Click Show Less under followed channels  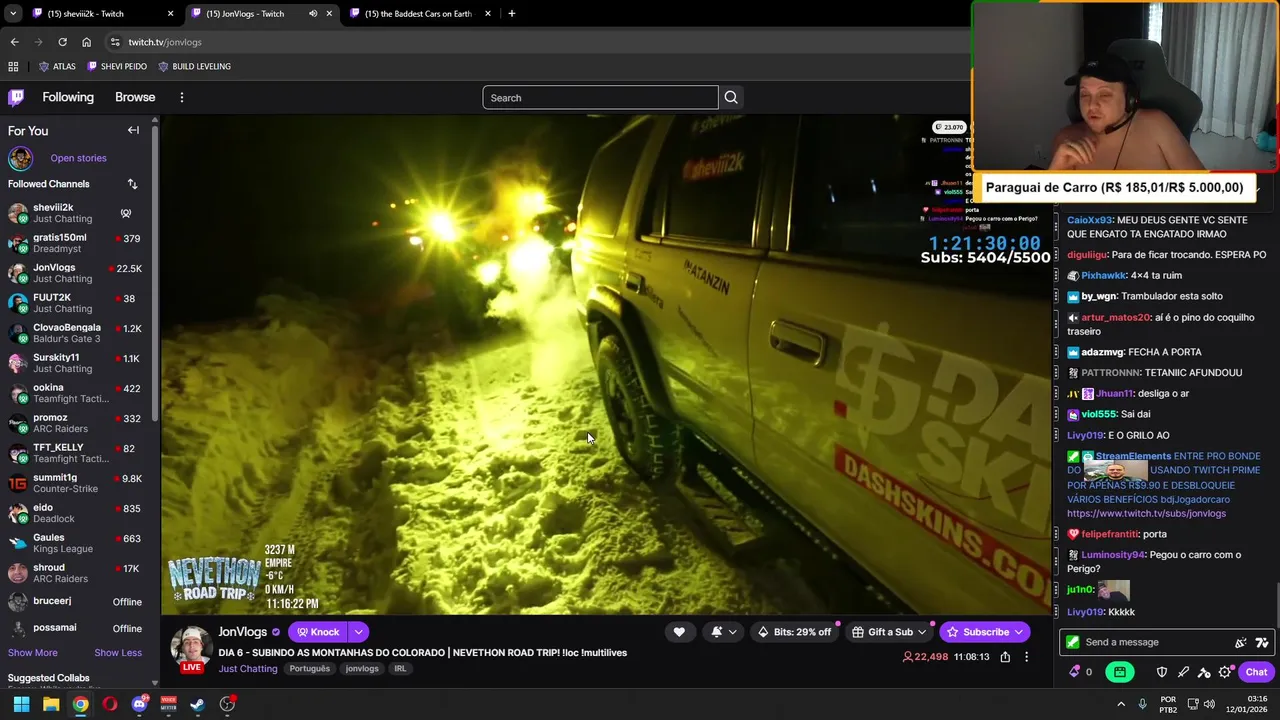(118, 653)
